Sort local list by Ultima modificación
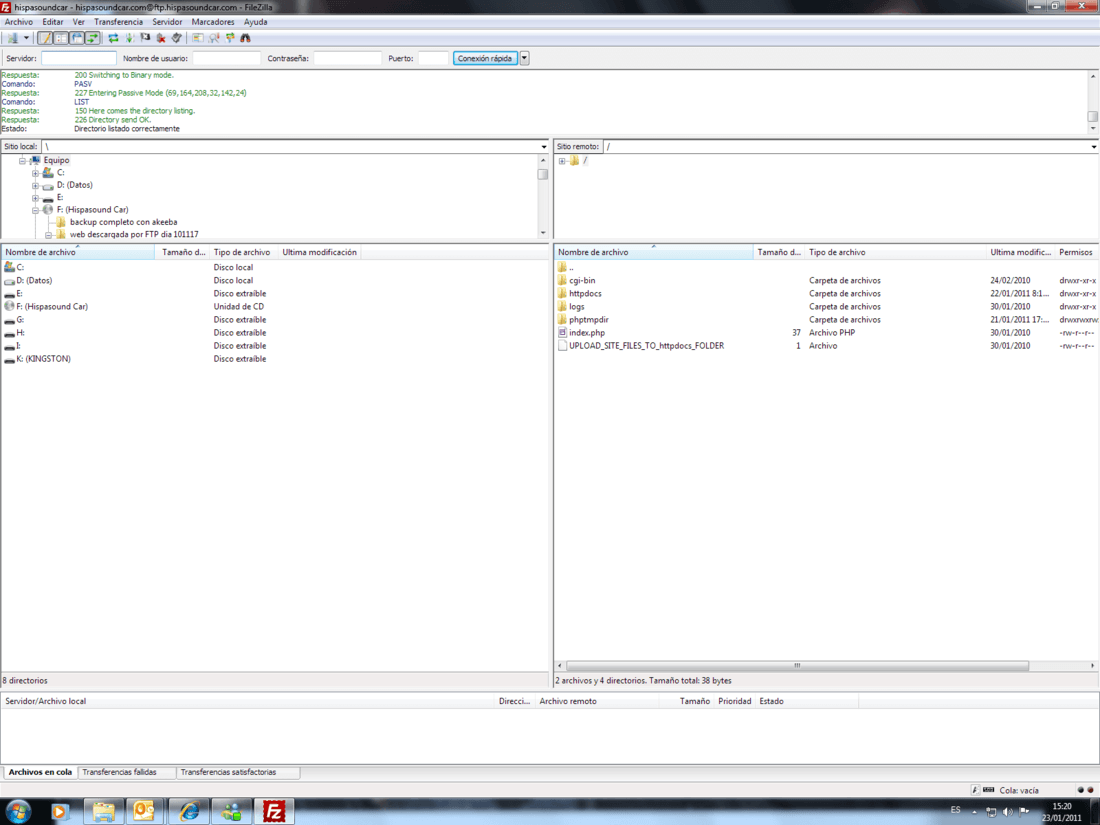The width and height of the screenshot is (1100, 825). [x=319, y=252]
